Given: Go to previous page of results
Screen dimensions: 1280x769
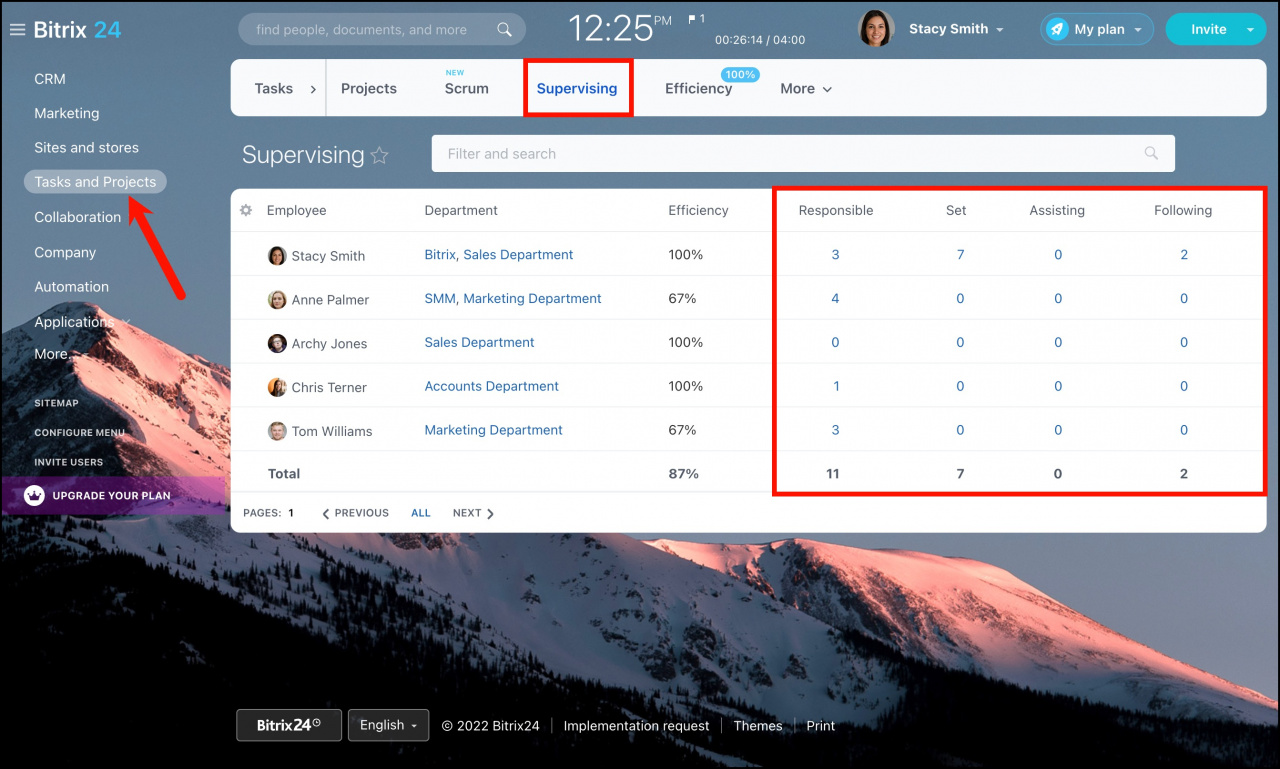Looking at the screenshot, I should pyautogui.click(x=355, y=513).
